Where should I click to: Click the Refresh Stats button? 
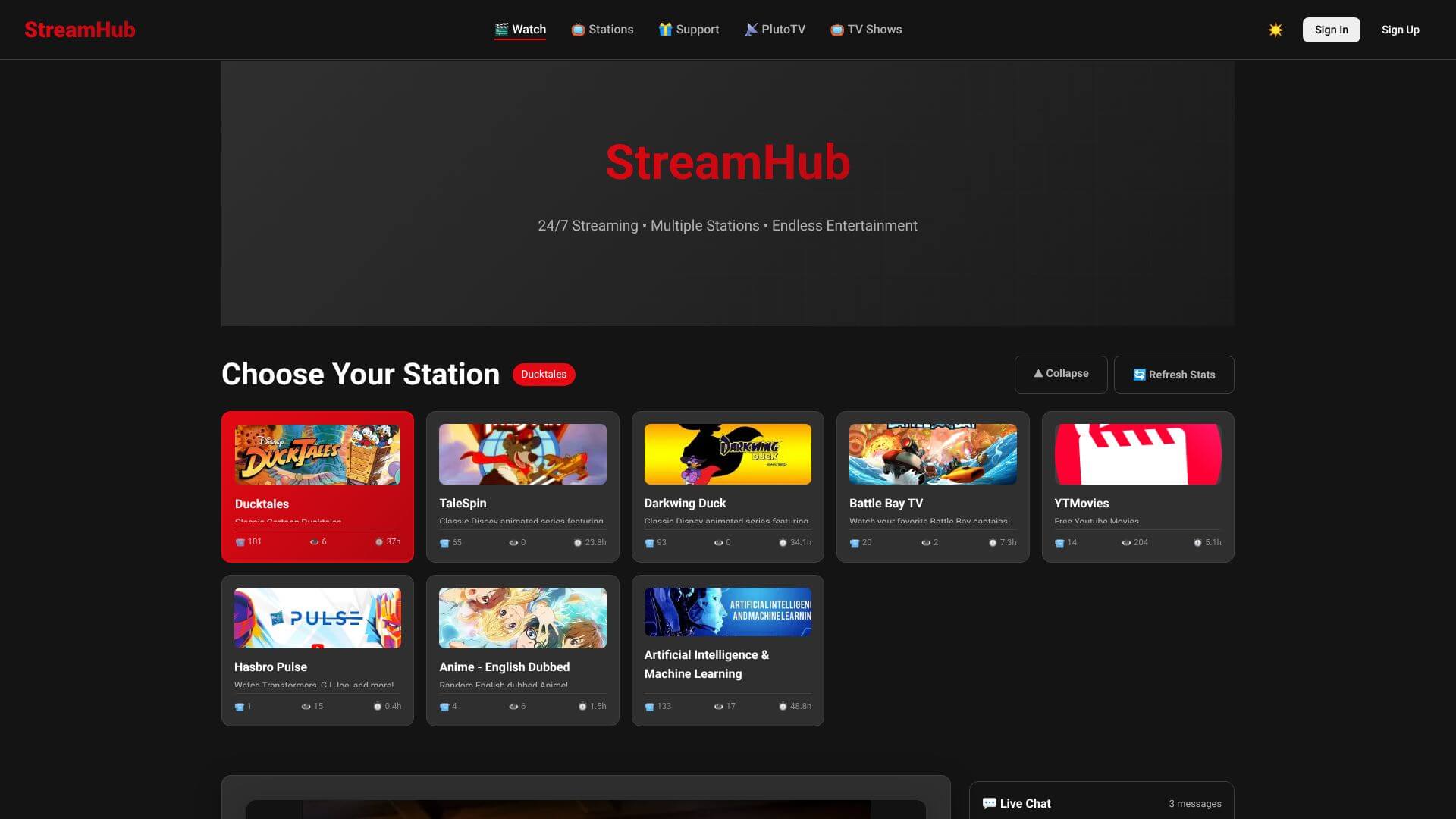tap(1173, 375)
